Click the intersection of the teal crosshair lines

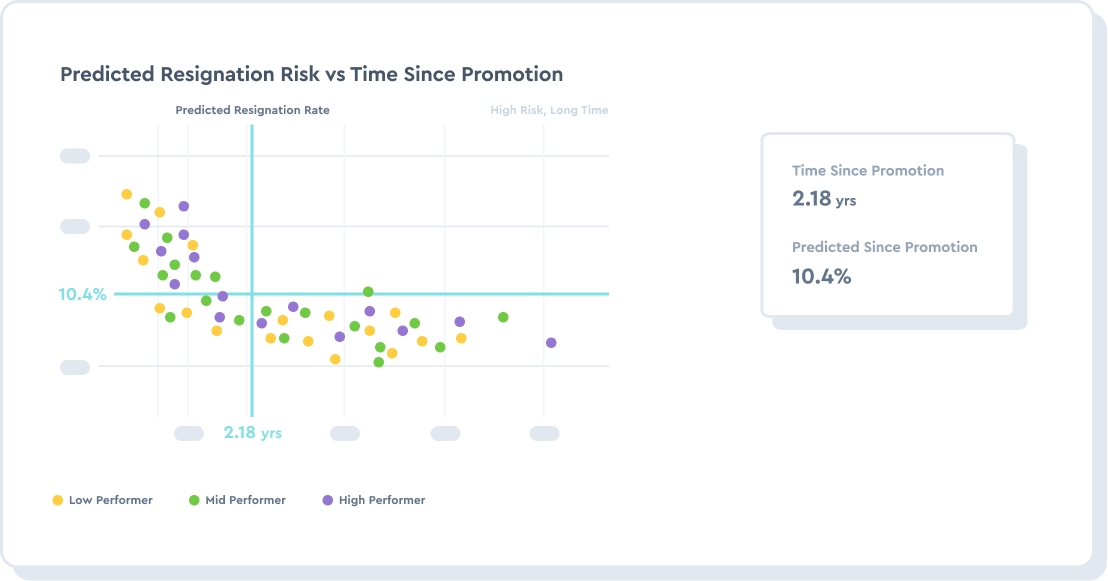point(252,294)
